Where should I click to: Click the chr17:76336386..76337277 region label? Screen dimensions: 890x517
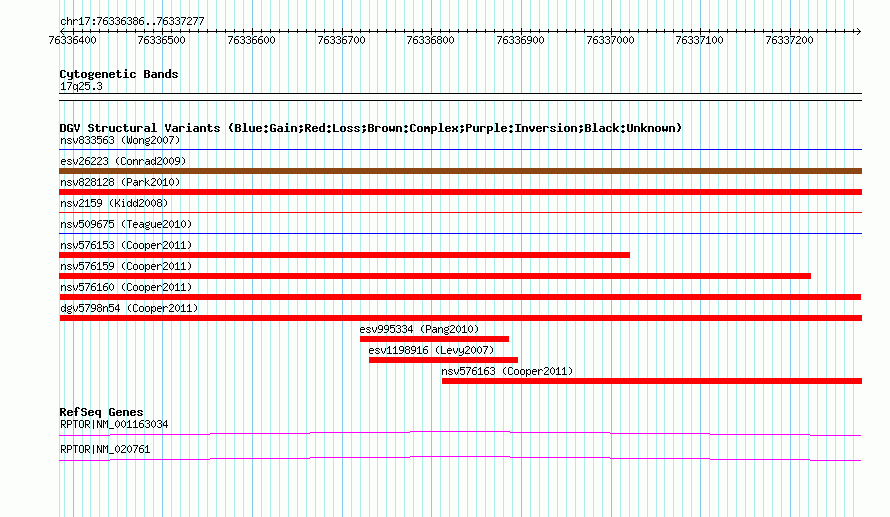[132, 21]
